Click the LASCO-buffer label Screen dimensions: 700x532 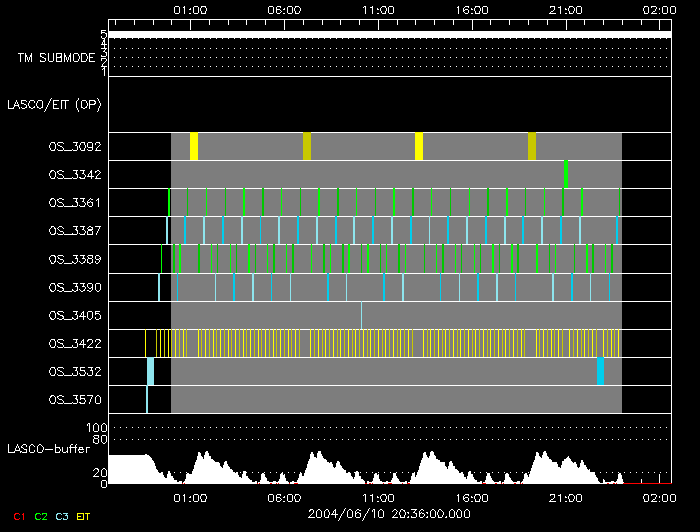49,448
